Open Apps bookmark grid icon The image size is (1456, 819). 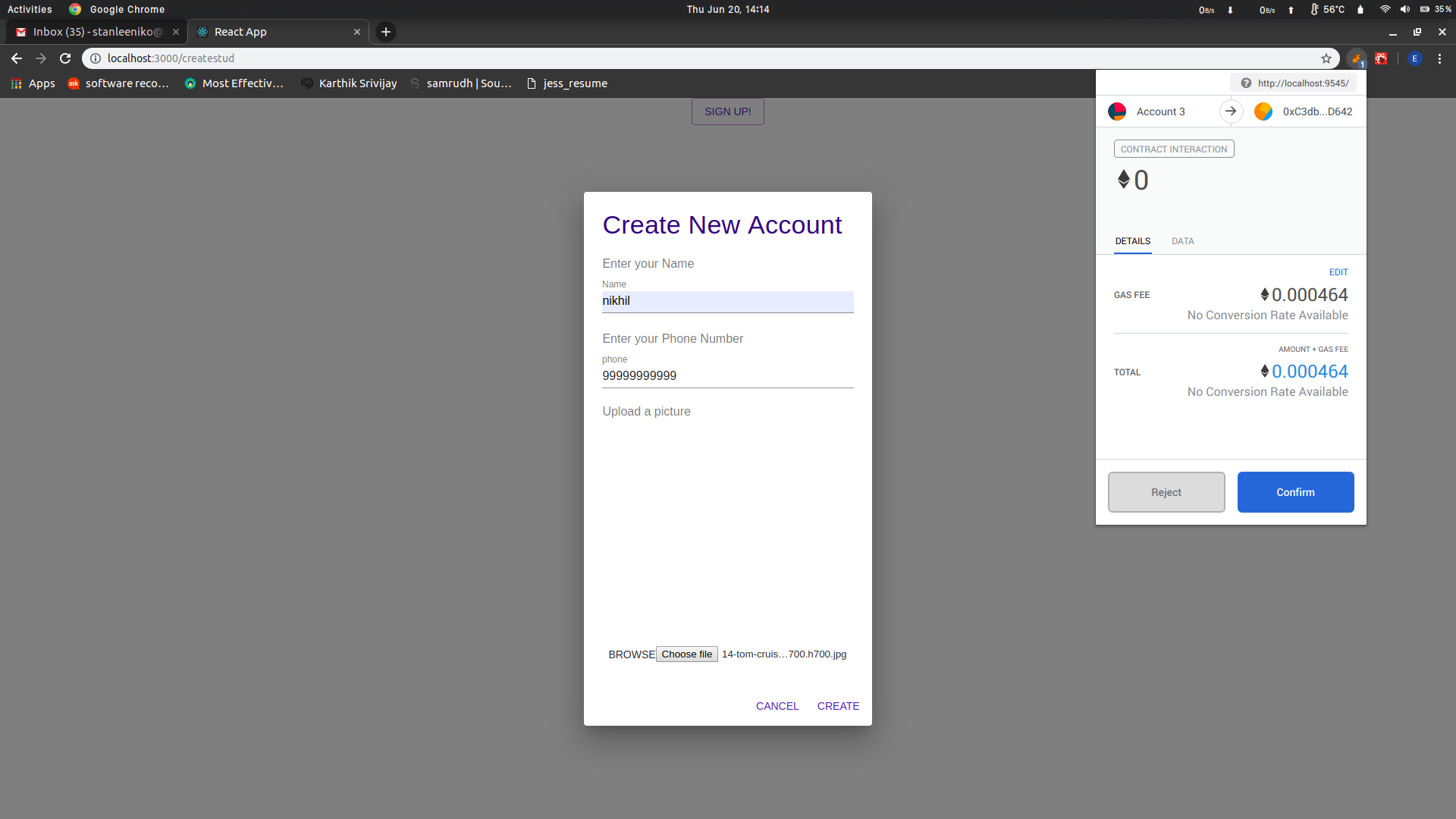[x=16, y=83]
